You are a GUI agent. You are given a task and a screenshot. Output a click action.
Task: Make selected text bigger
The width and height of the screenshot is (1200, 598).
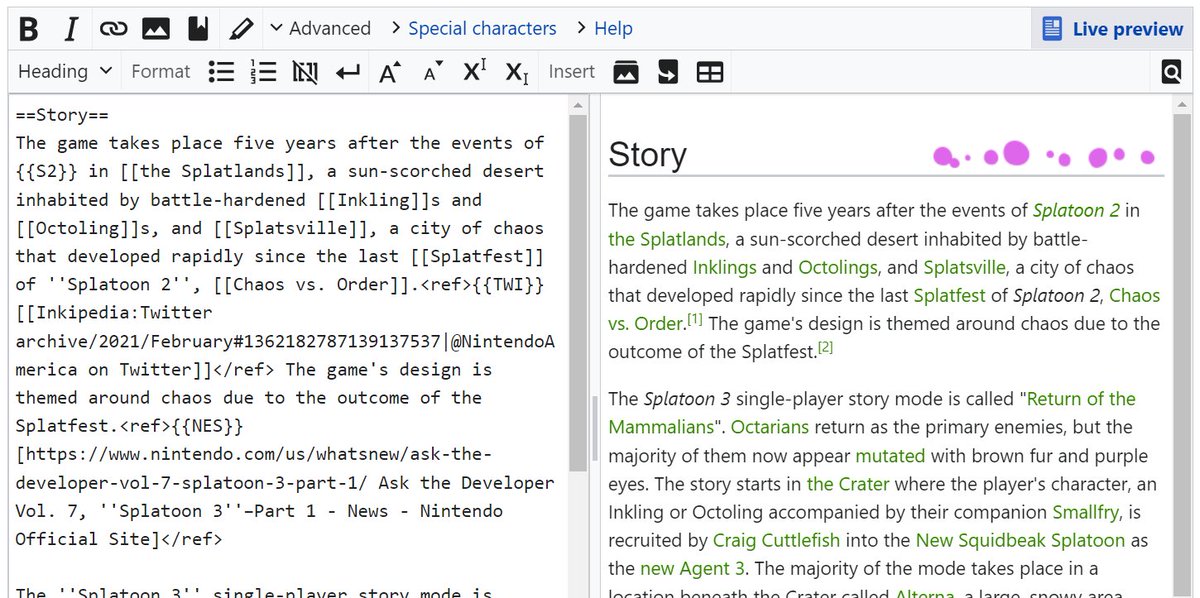(x=390, y=72)
